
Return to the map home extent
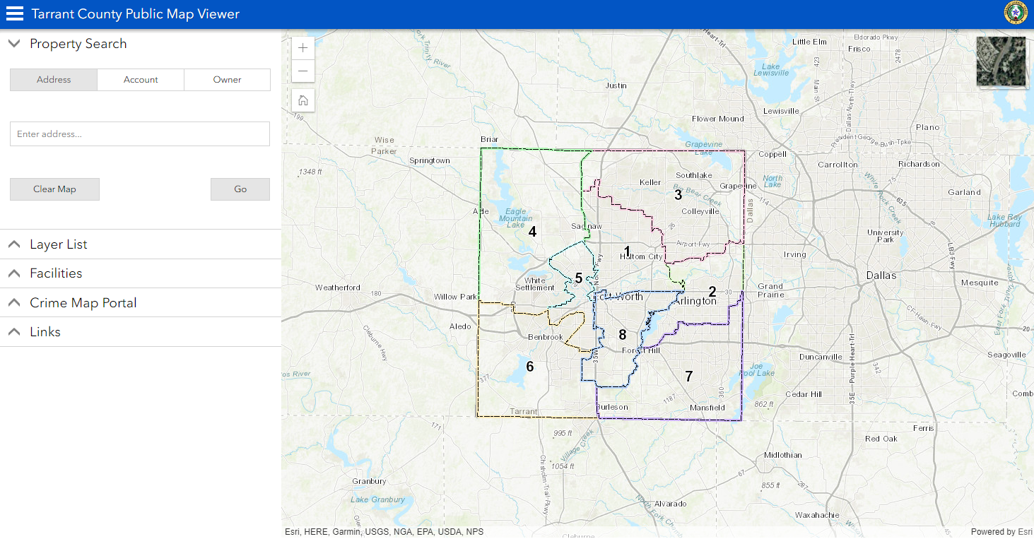click(x=303, y=100)
